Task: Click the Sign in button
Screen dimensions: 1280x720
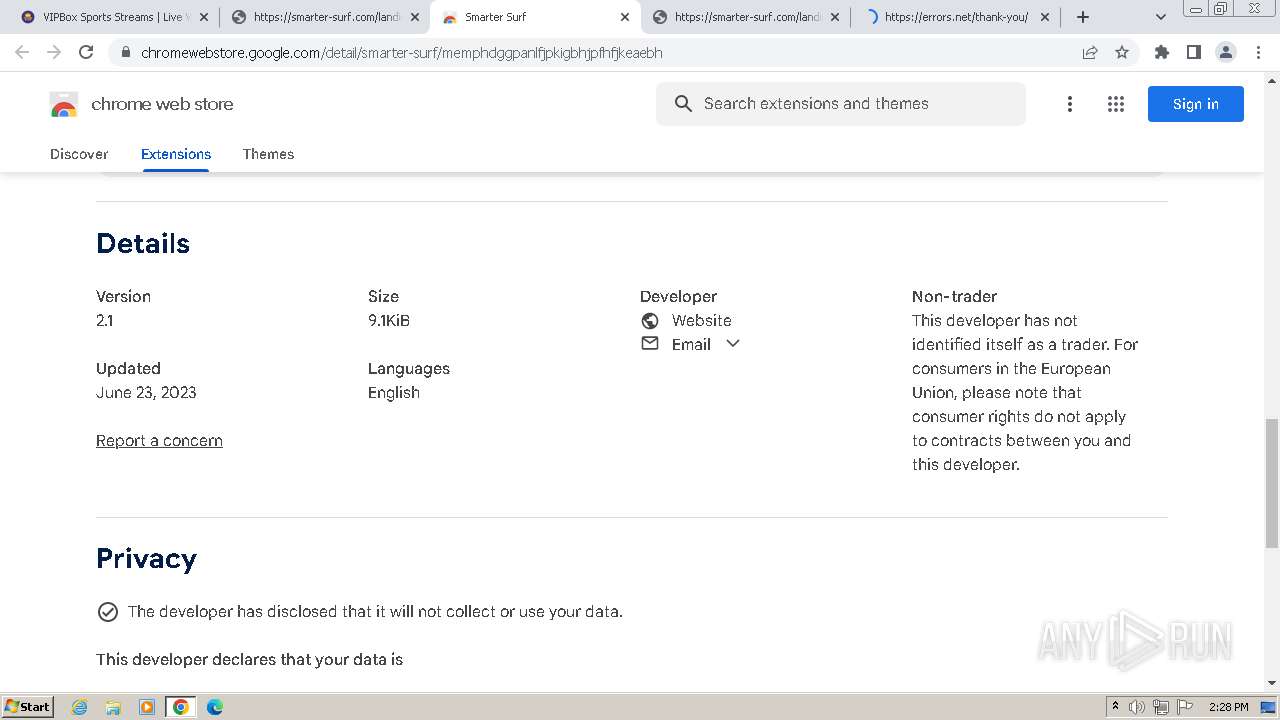Action: click(1196, 104)
